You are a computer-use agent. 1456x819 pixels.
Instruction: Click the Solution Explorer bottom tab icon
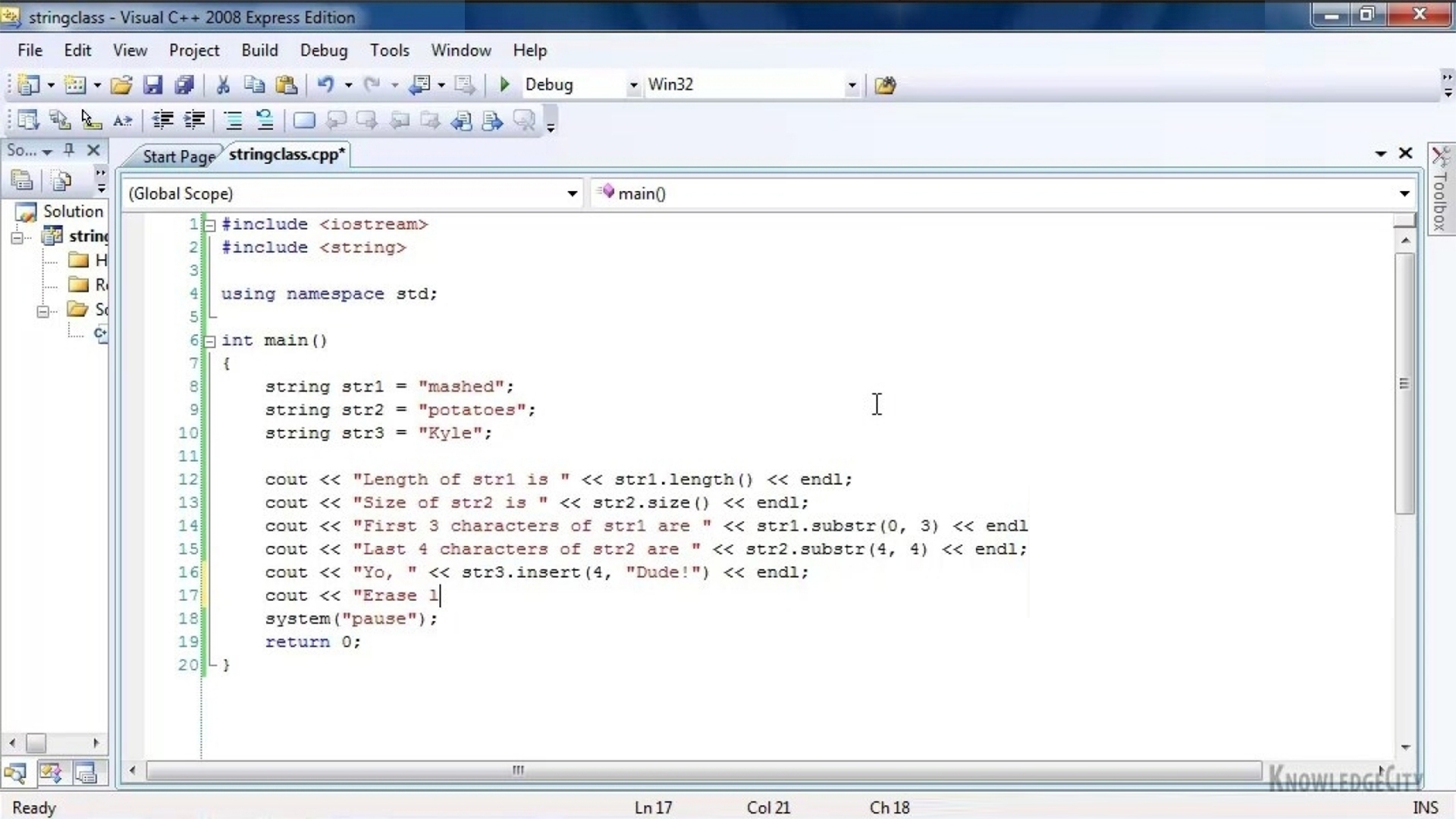(15, 773)
